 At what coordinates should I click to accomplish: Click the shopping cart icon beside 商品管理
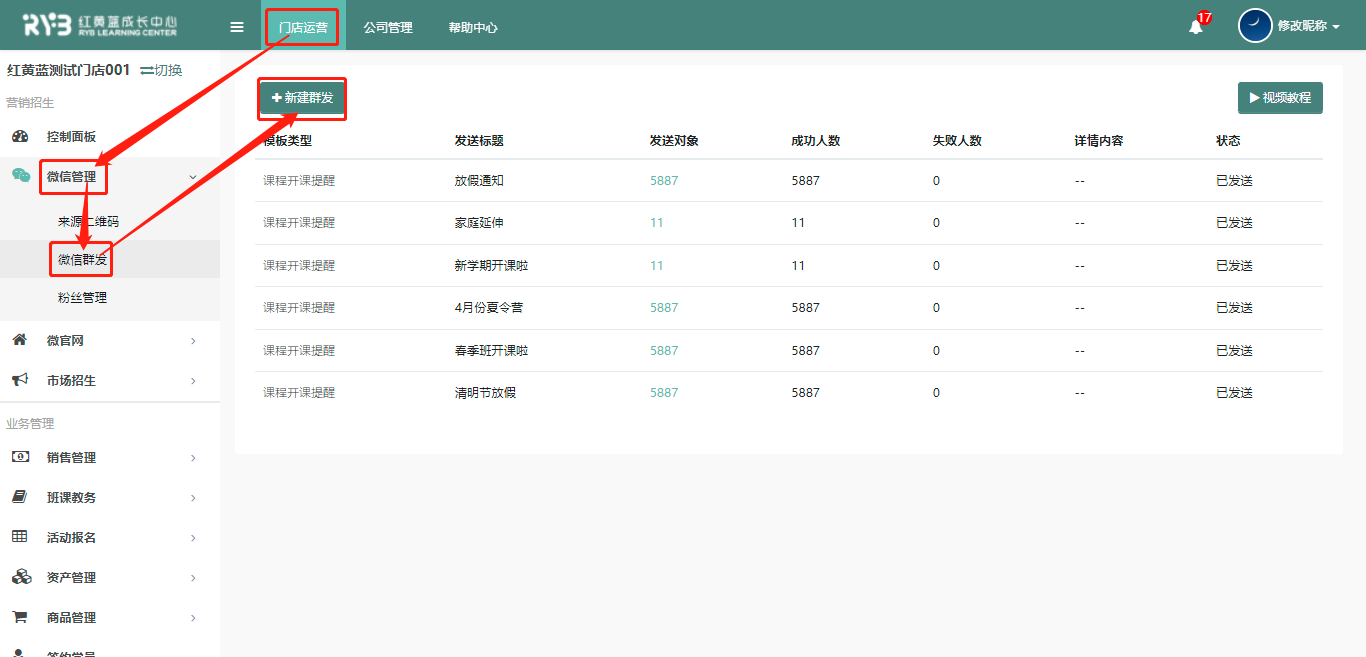(x=19, y=617)
